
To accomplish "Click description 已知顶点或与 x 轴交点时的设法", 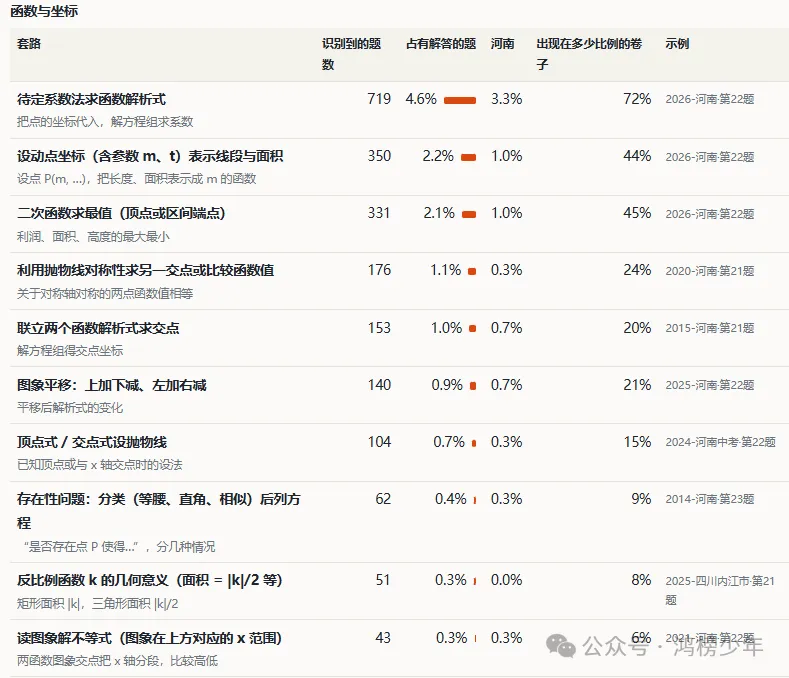I will point(100,465).
